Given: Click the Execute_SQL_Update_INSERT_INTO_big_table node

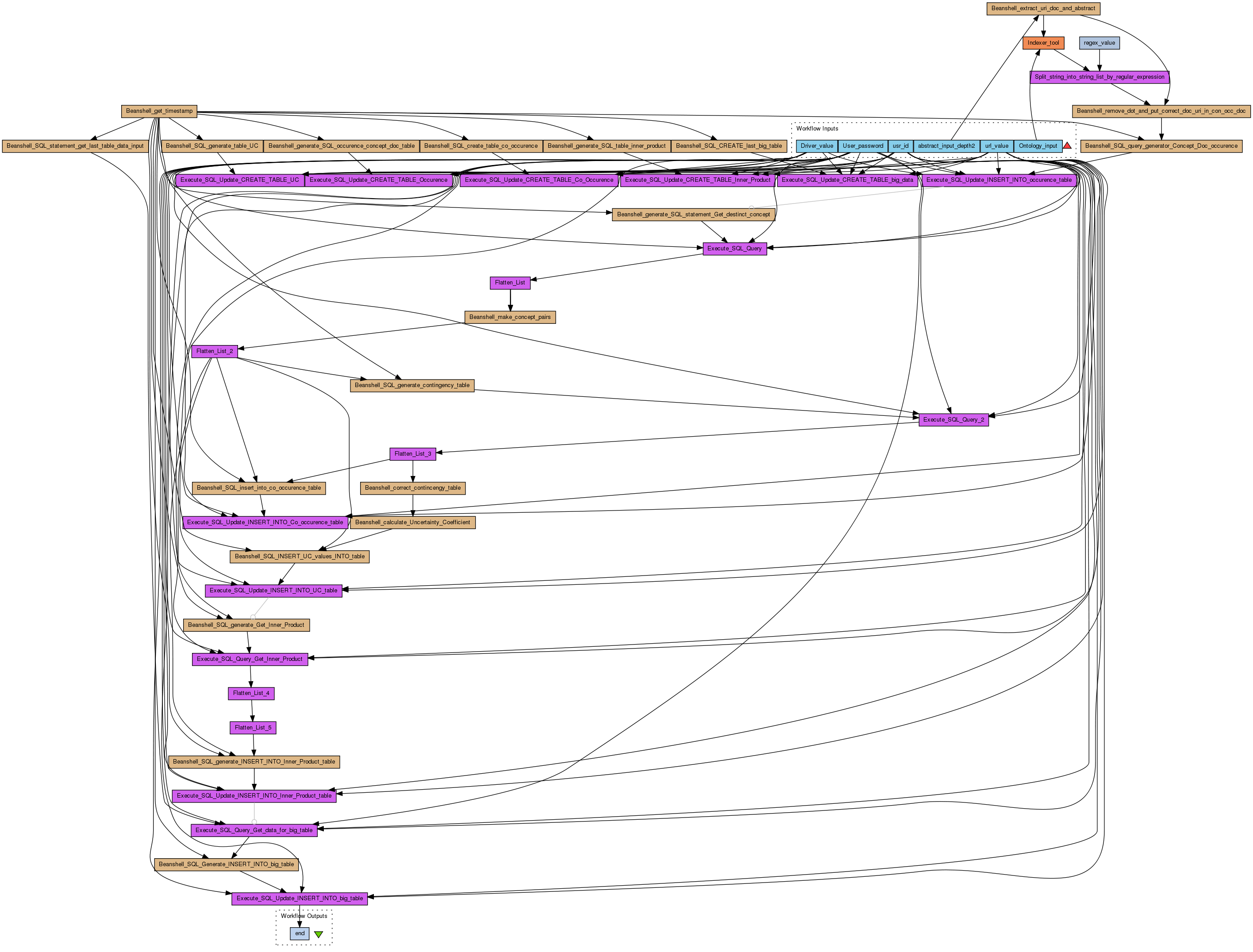Looking at the screenshot, I should (x=299, y=899).
